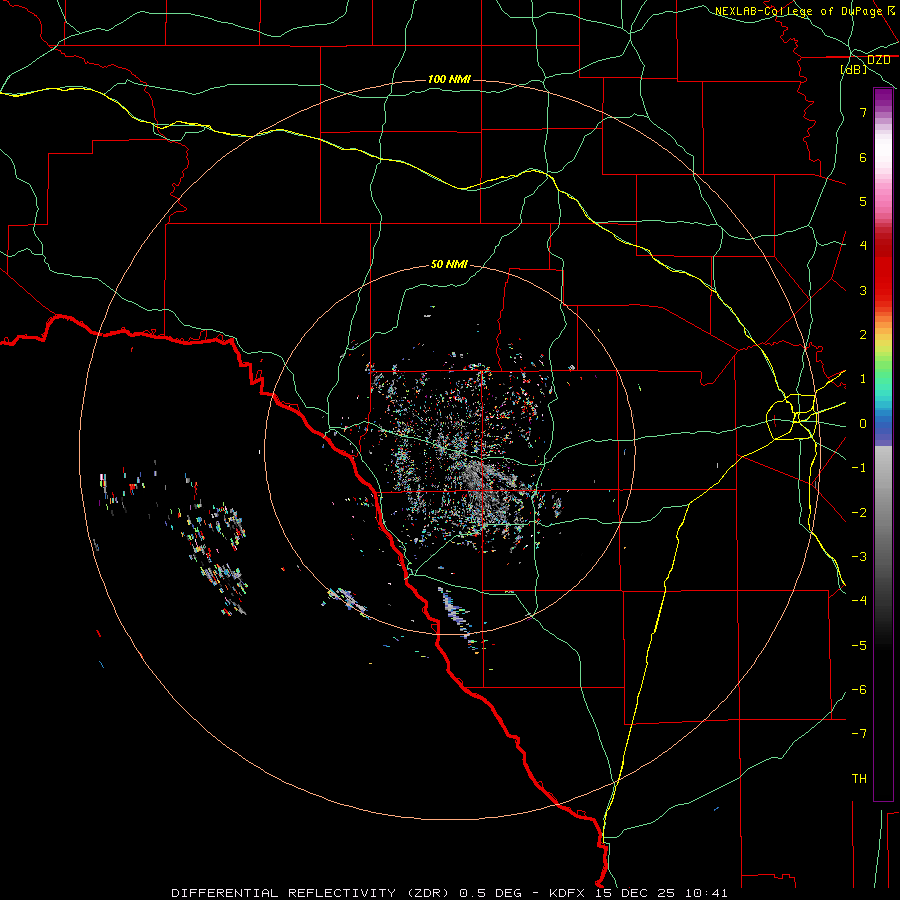Viewport: 900px width, 900px height.
Task: Click the '100 NMI' range ring label
Action: pos(449,79)
